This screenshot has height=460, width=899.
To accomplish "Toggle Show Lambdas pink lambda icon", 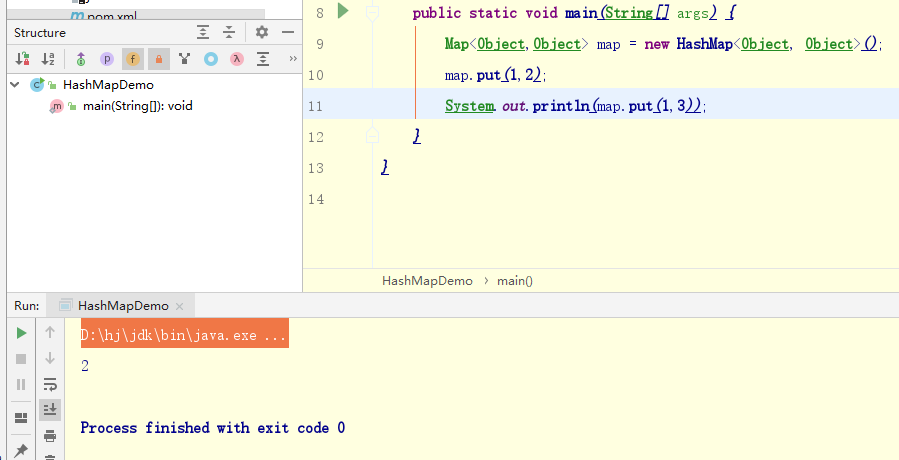I will pos(237,59).
